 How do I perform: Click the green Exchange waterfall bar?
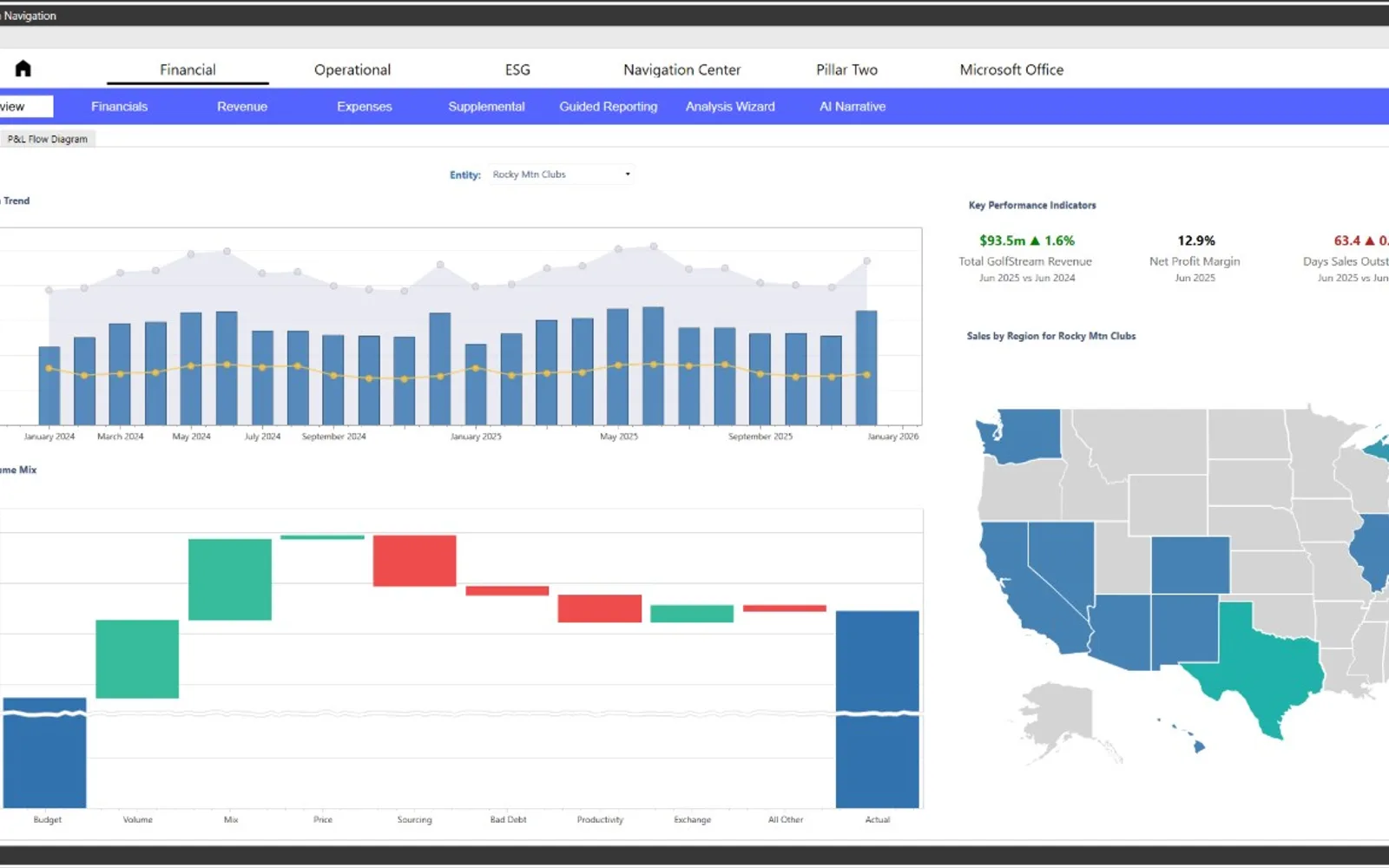coord(692,614)
